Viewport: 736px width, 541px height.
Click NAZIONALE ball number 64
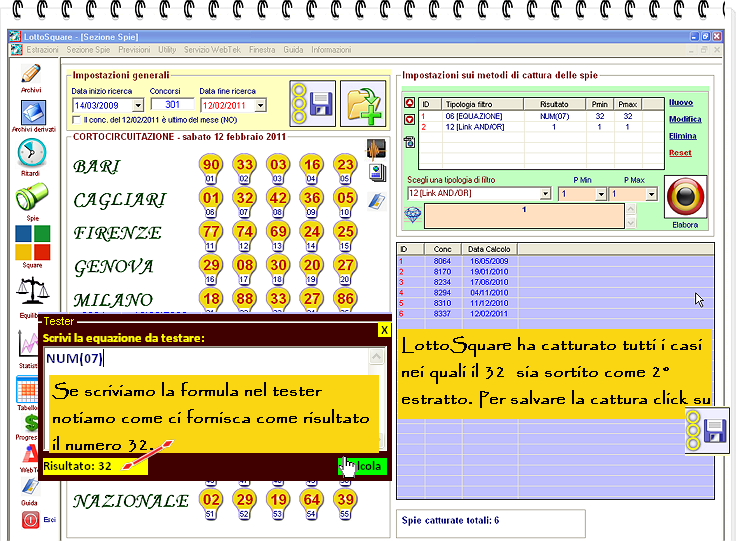[312, 500]
